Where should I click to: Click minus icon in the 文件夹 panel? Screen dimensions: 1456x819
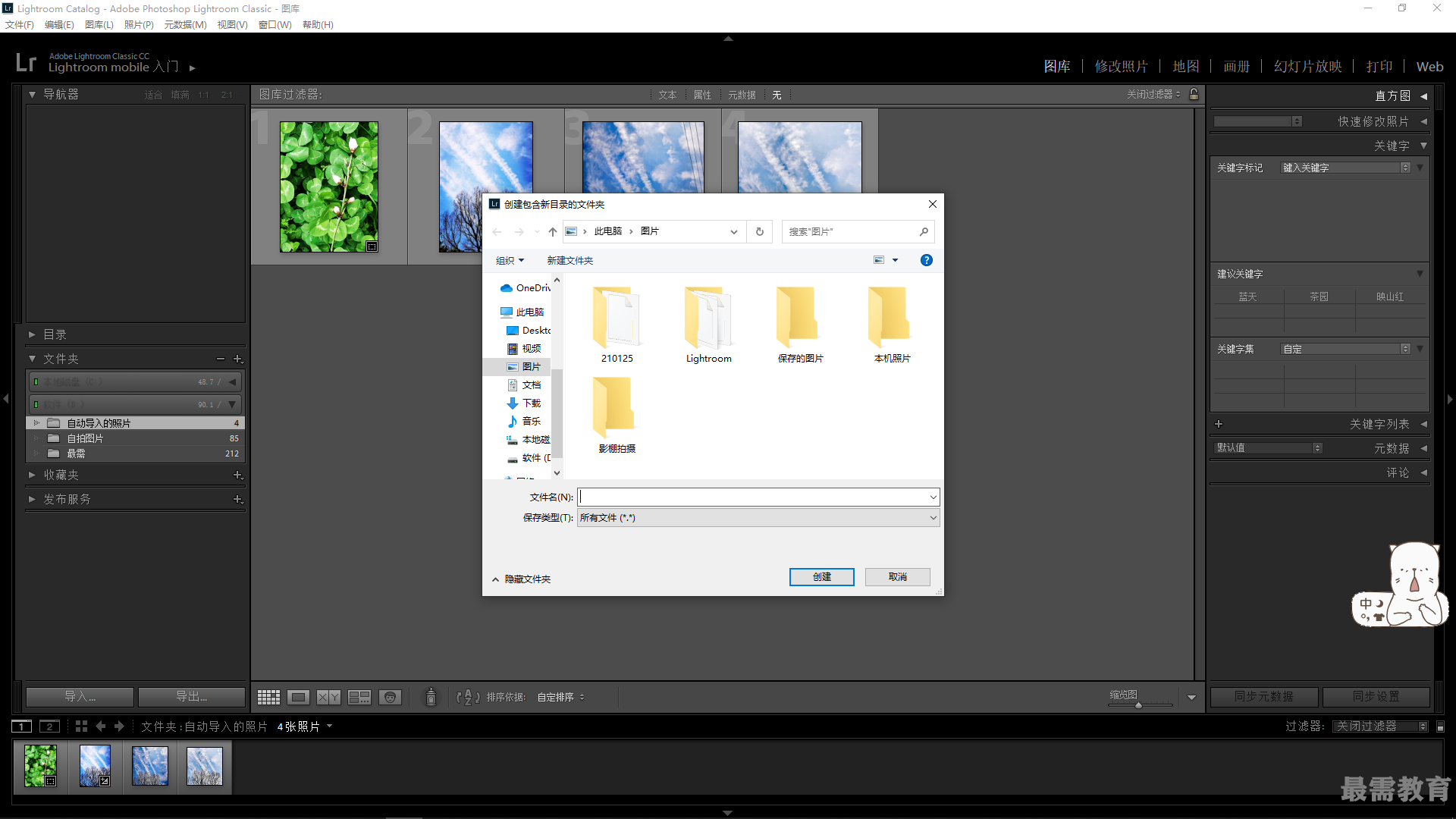point(221,359)
